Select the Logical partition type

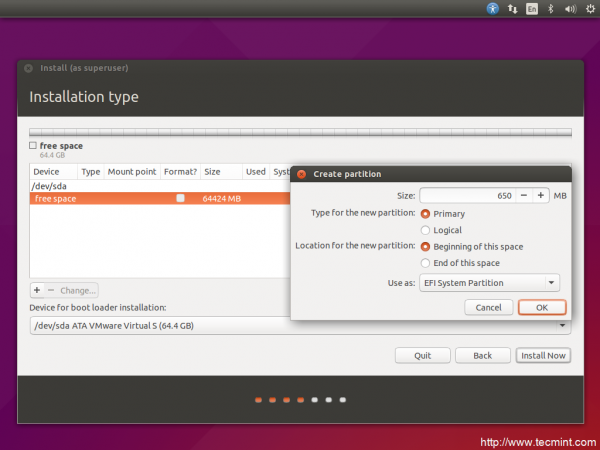click(x=426, y=230)
